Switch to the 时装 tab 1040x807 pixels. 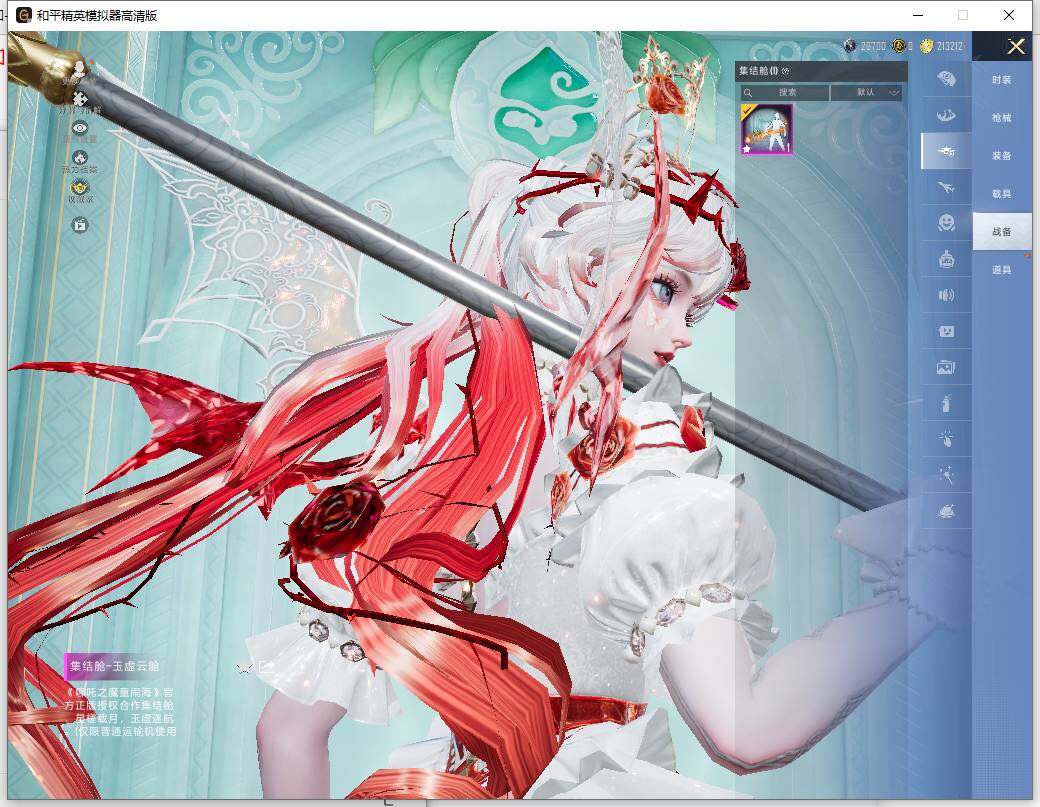1002,80
